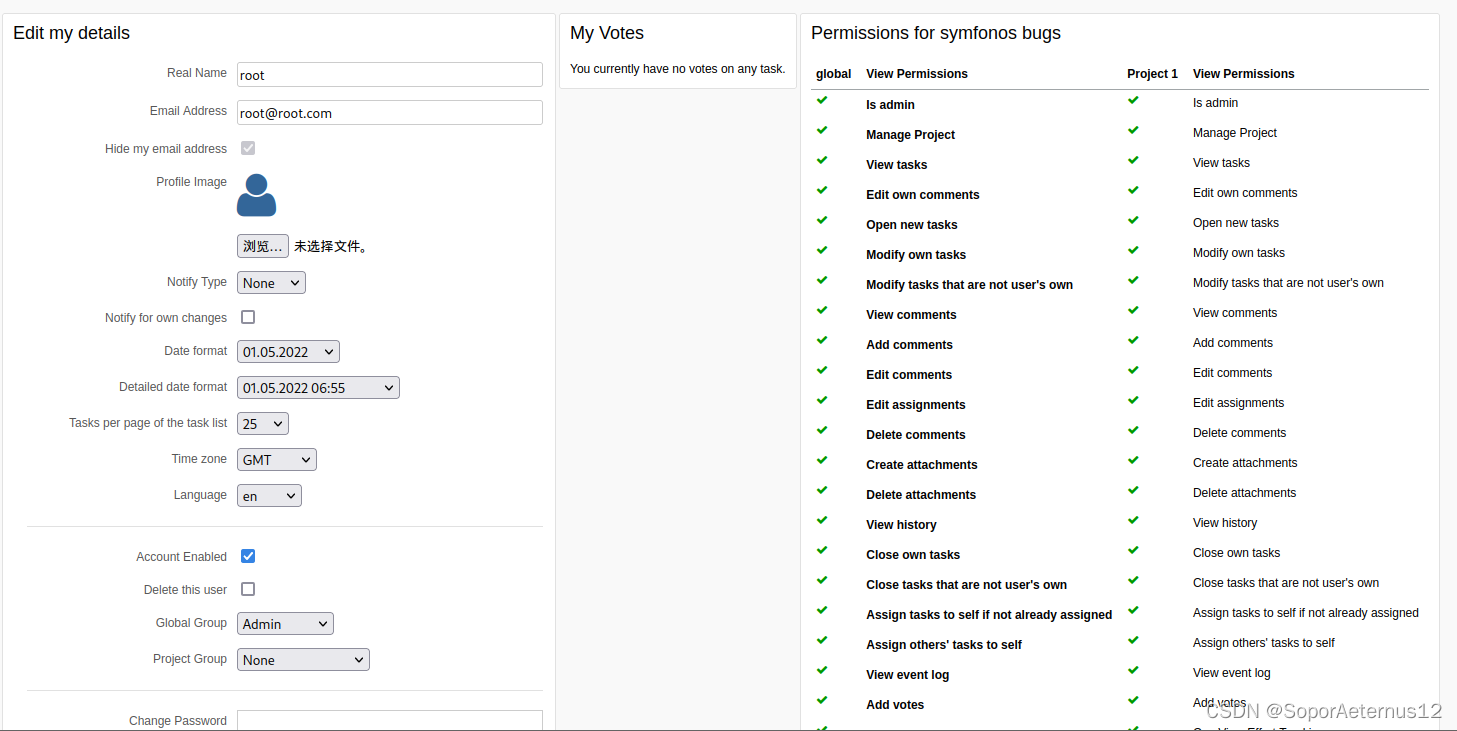Click the Change Password field
The height and width of the screenshot is (731, 1457).
[x=389, y=720]
